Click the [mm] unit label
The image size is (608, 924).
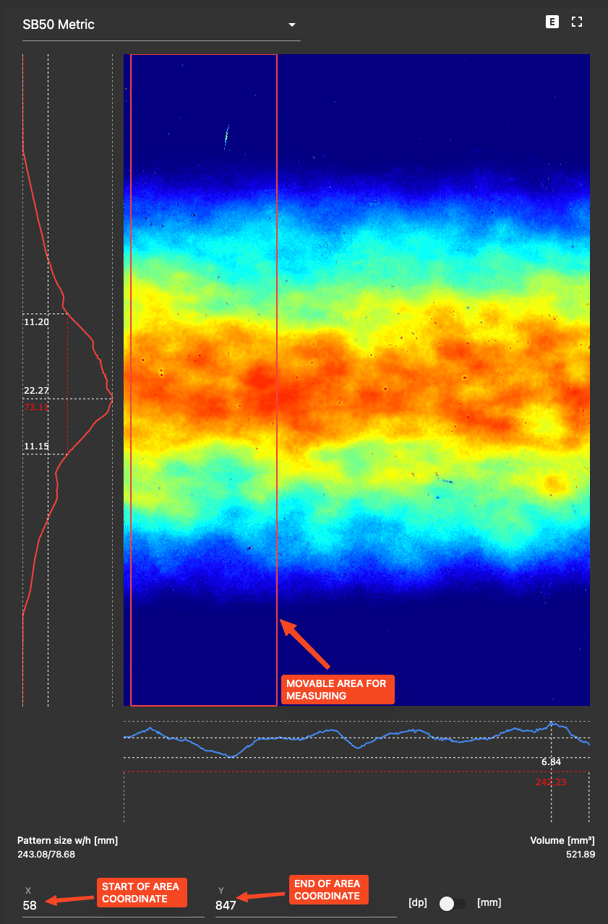489,903
